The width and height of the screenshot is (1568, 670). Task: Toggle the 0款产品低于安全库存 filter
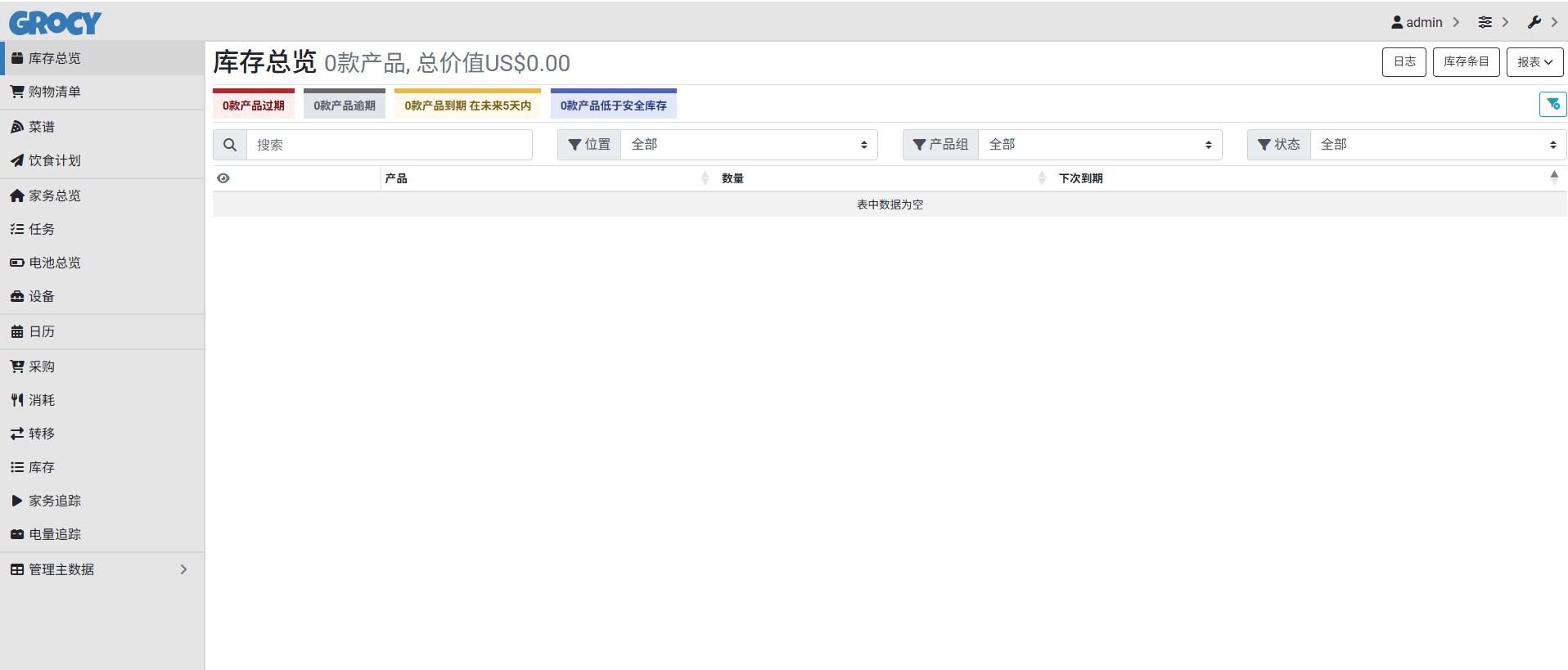coord(613,105)
